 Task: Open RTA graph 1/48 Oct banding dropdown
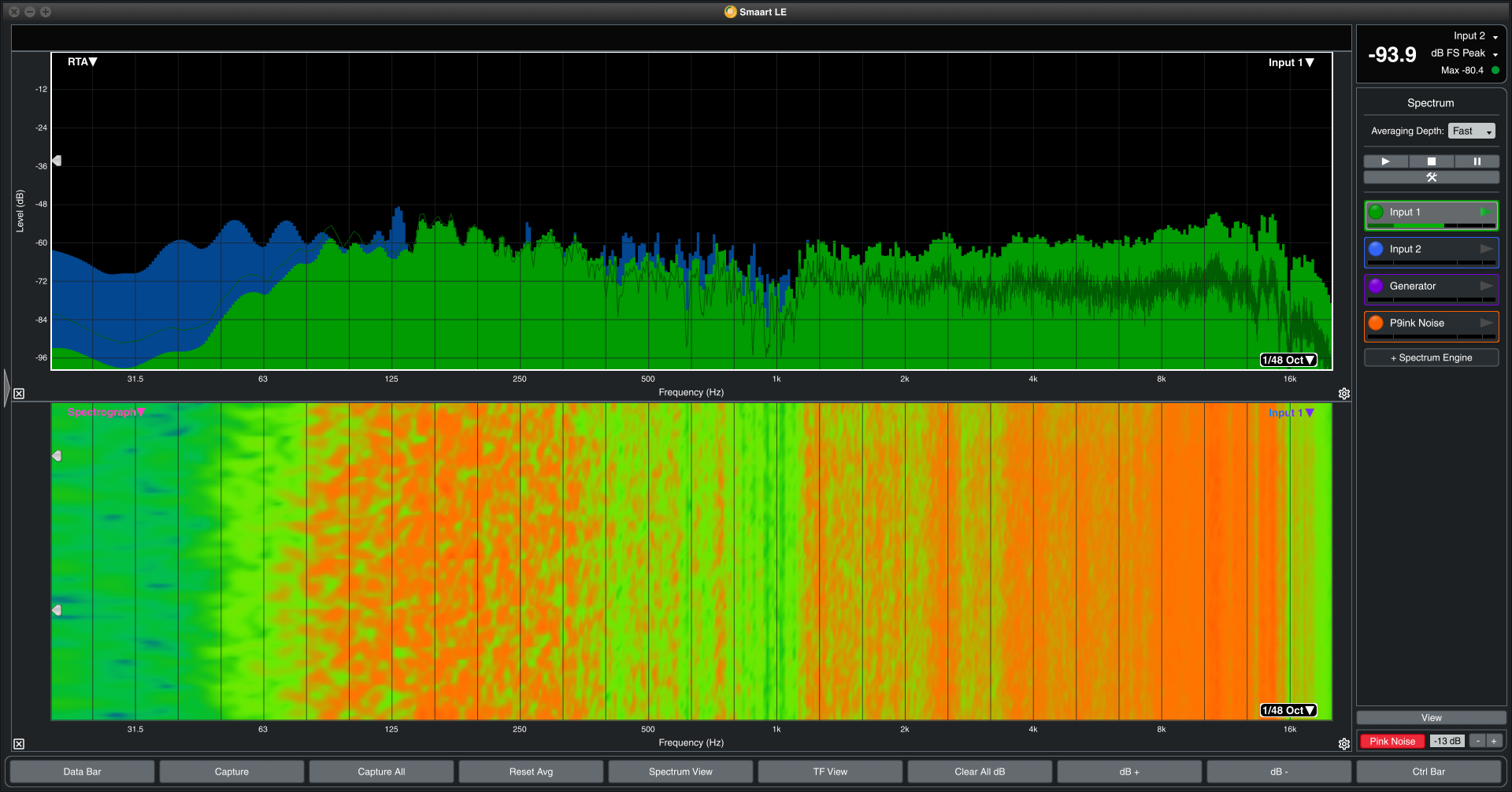click(x=1288, y=360)
